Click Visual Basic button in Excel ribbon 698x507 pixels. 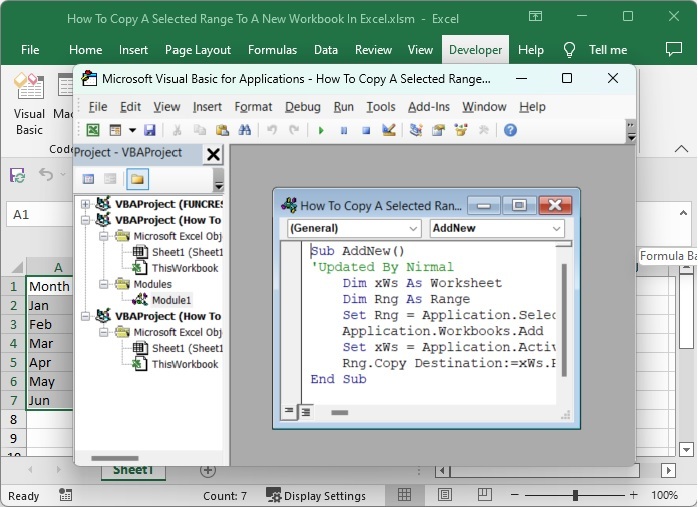coord(29,105)
